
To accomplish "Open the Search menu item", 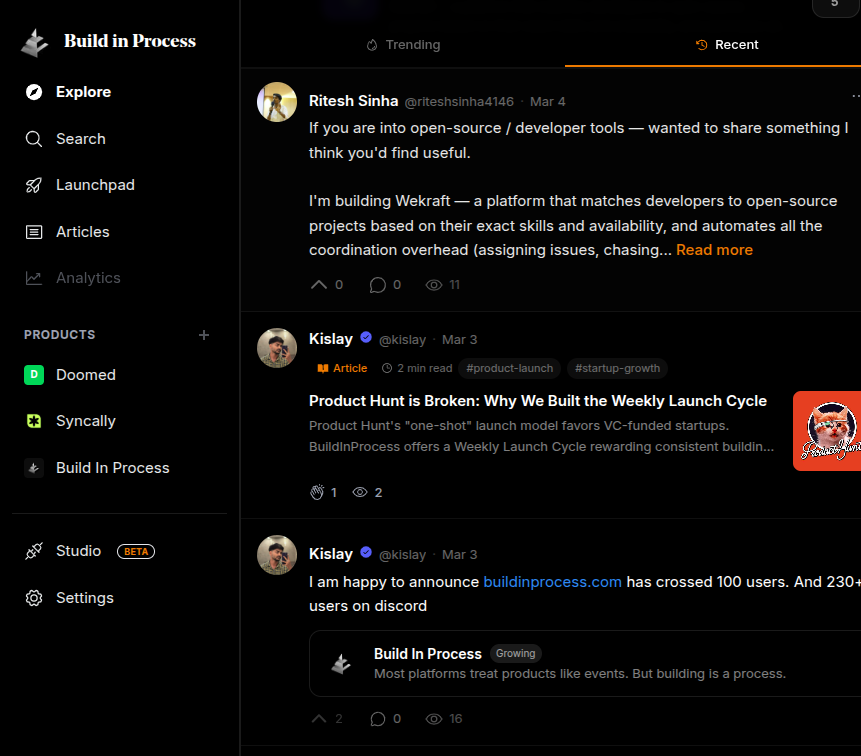I will 81,139.
